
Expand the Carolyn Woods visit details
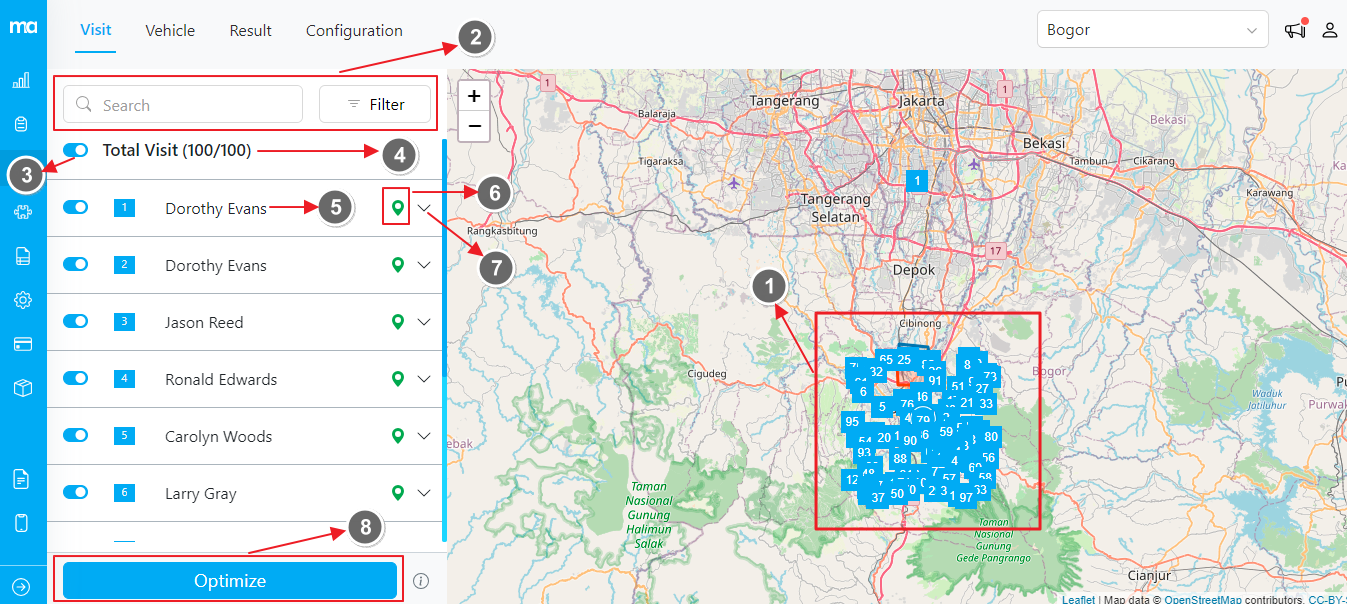point(424,436)
